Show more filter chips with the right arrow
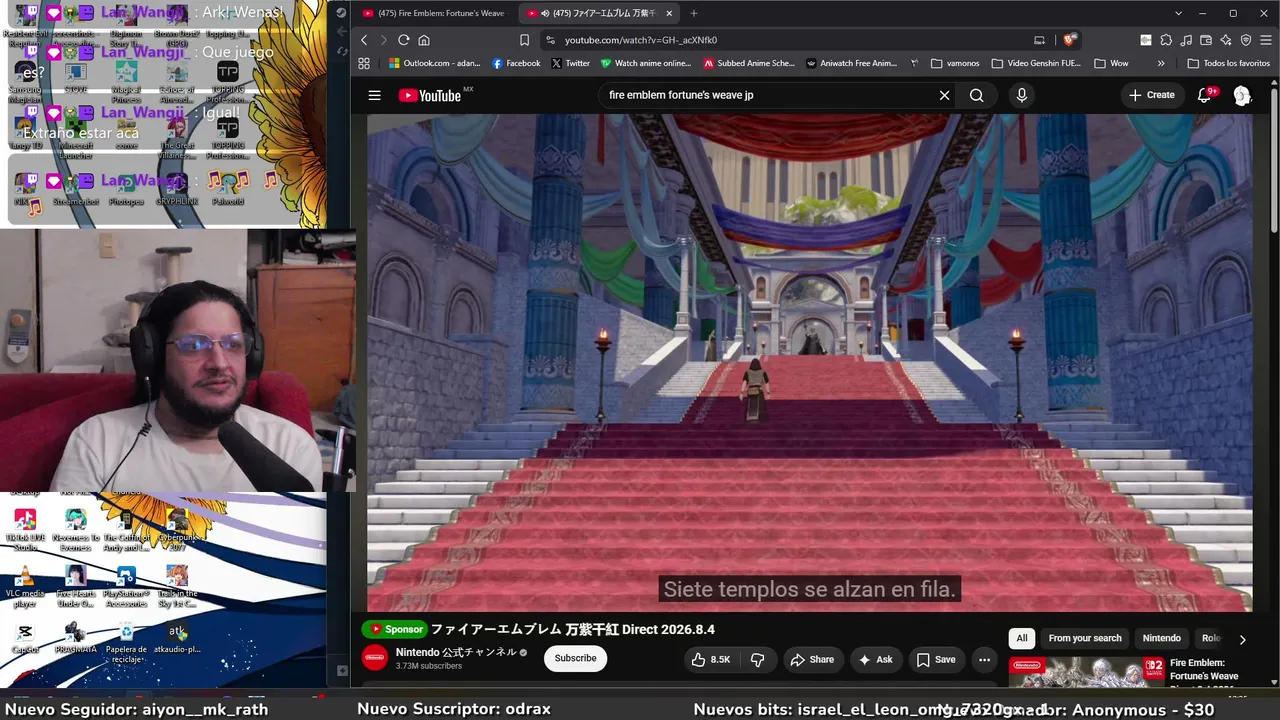Image resolution: width=1280 pixels, height=720 pixels. 1242,639
